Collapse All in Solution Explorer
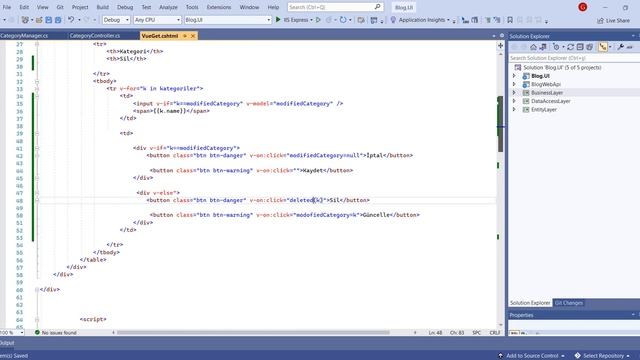This screenshot has width=640, height=360. click(x=580, y=47)
